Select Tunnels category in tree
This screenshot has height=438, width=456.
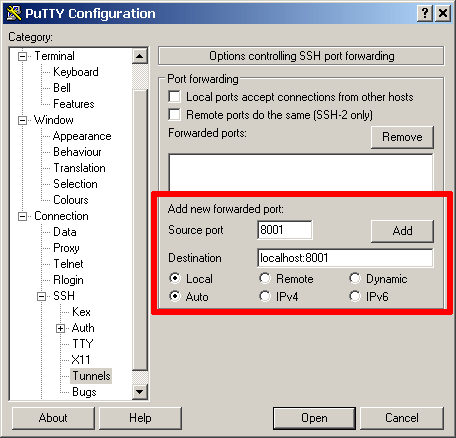click(x=91, y=376)
